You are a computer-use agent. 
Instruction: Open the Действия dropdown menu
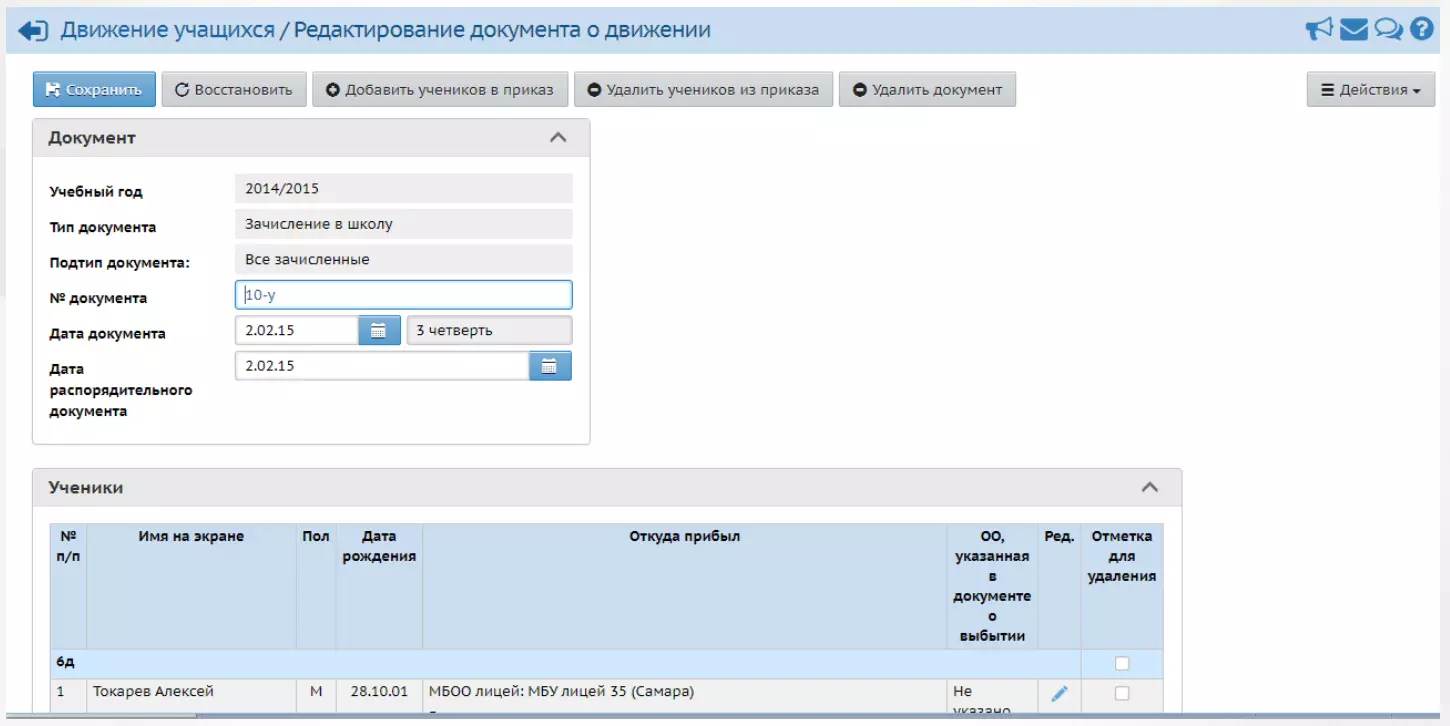click(1371, 89)
